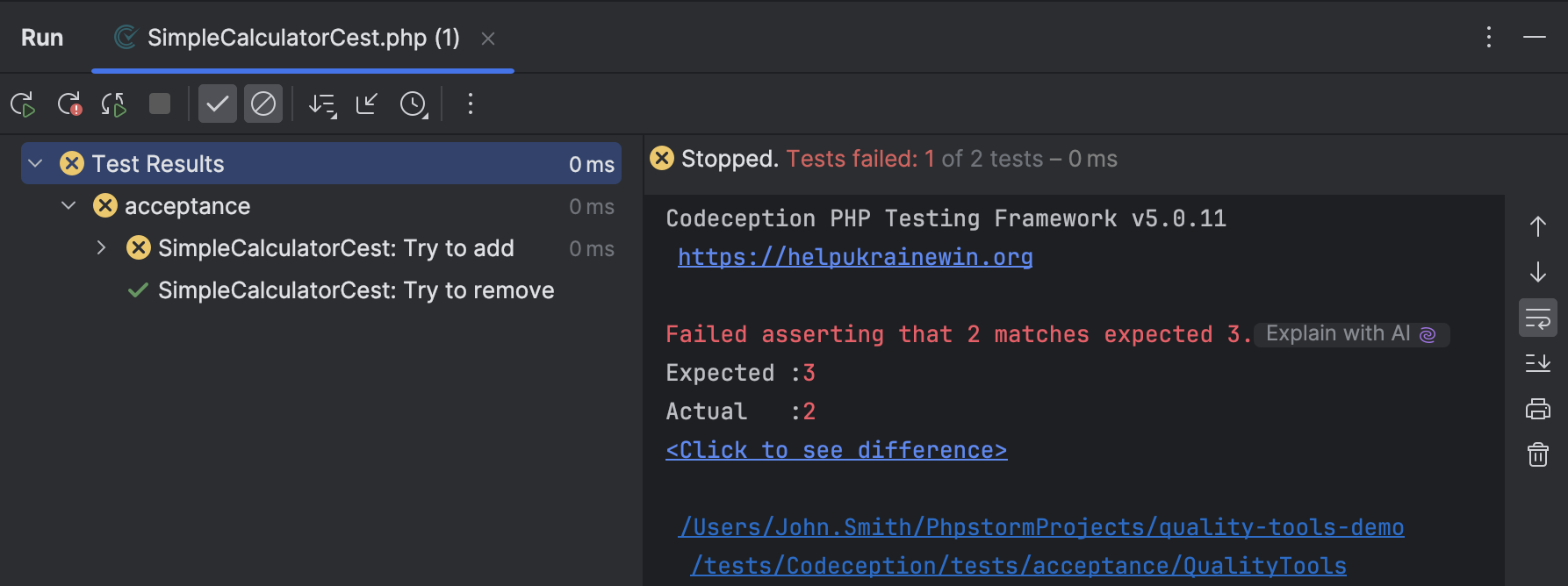Open the test history clock icon
The height and width of the screenshot is (586, 1568).
click(x=414, y=104)
